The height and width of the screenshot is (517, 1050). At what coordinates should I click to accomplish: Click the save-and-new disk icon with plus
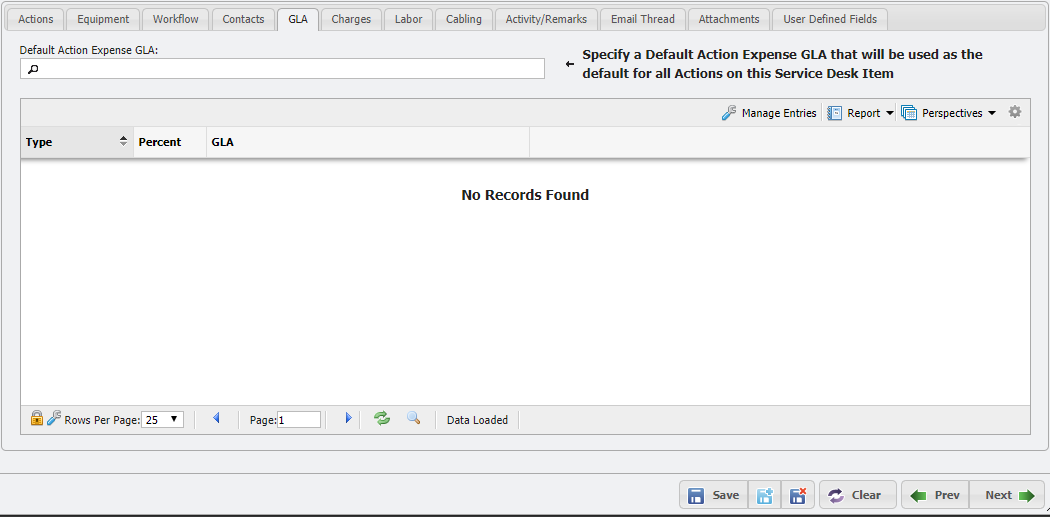pyautogui.click(x=765, y=495)
